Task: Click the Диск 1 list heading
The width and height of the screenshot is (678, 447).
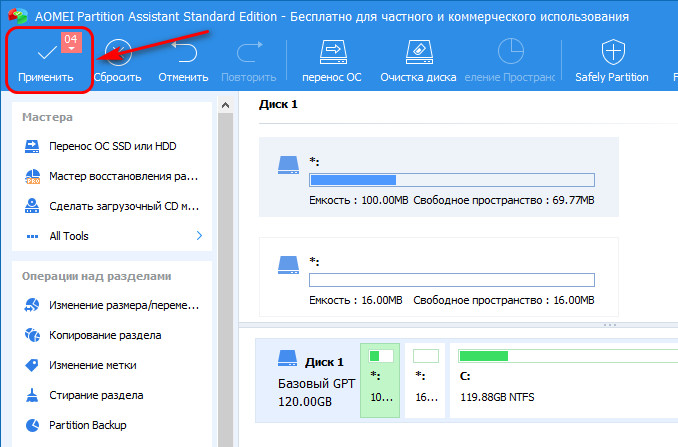Action: [278, 104]
